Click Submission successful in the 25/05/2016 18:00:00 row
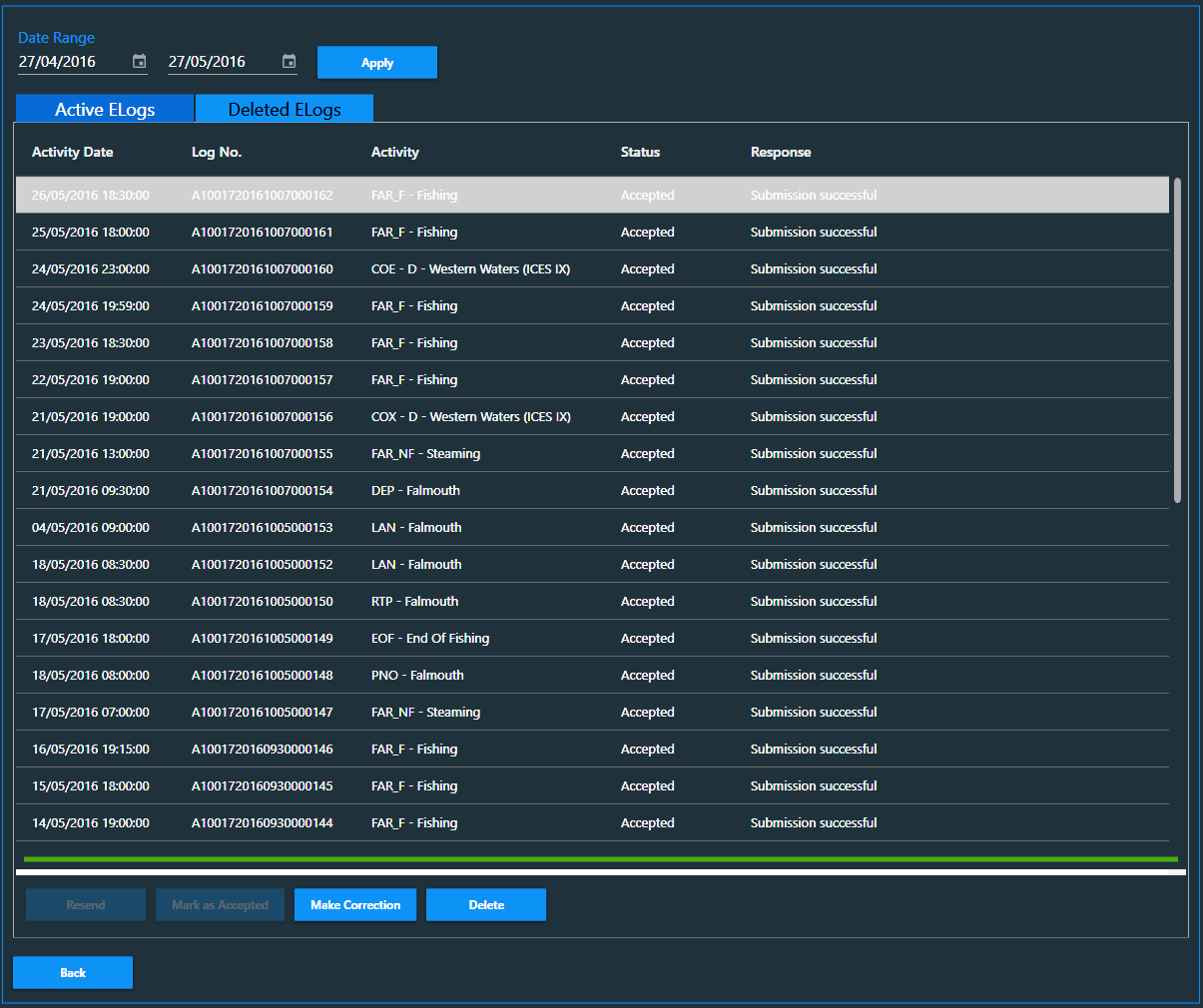1203x1008 pixels. (814, 233)
